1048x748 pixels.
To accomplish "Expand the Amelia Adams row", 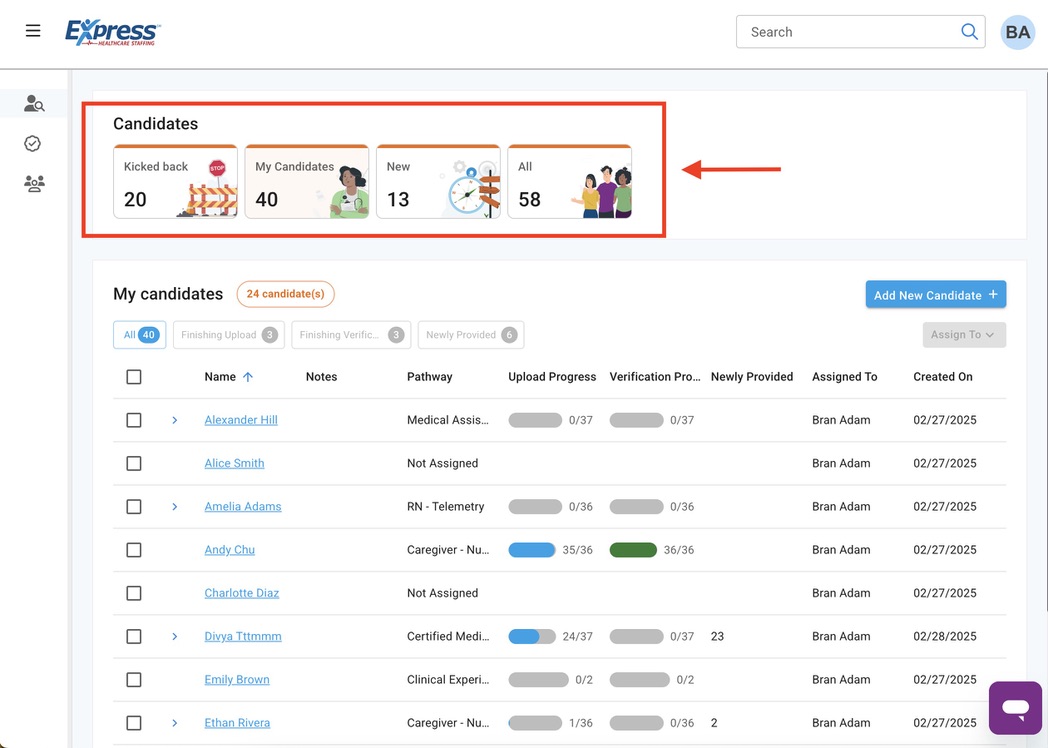I will (175, 507).
